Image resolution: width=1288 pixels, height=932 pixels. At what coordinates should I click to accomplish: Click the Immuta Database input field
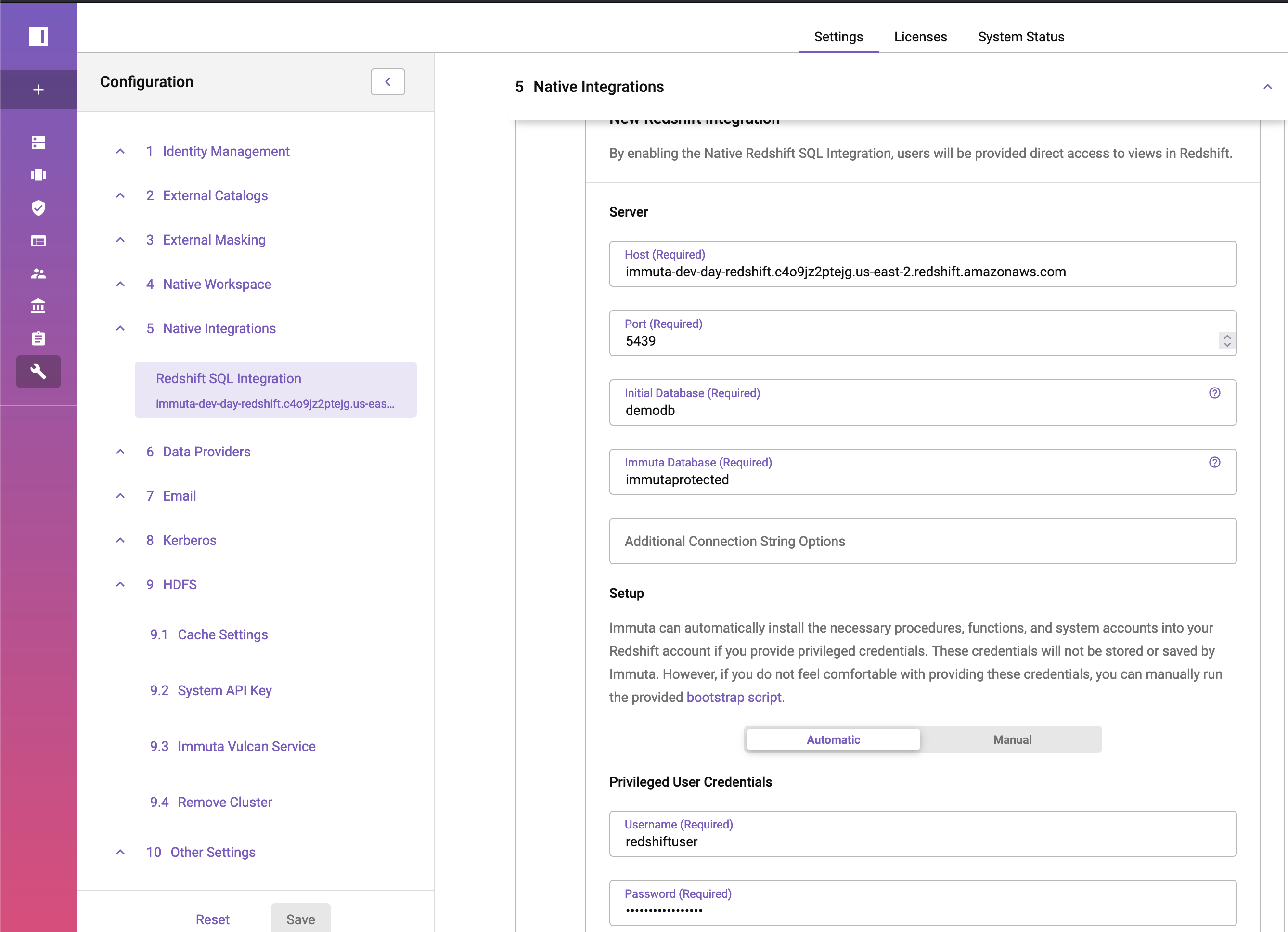tap(923, 472)
